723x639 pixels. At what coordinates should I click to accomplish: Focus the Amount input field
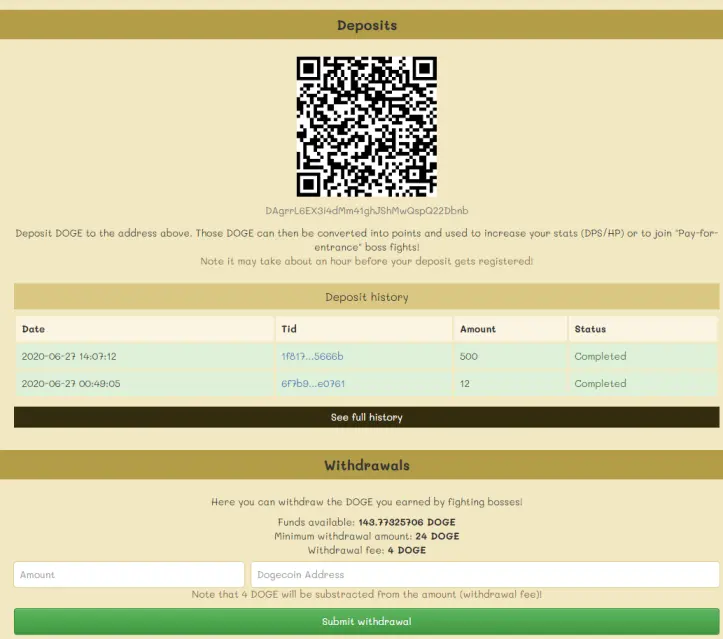click(x=129, y=574)
